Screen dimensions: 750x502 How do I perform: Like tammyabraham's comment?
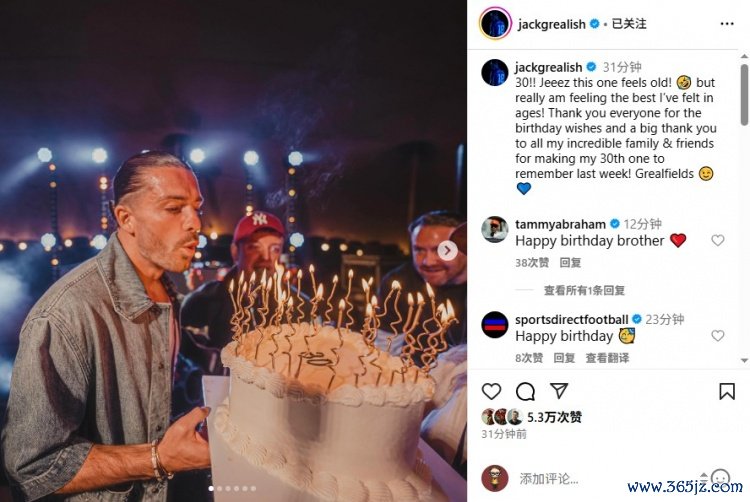717,240
